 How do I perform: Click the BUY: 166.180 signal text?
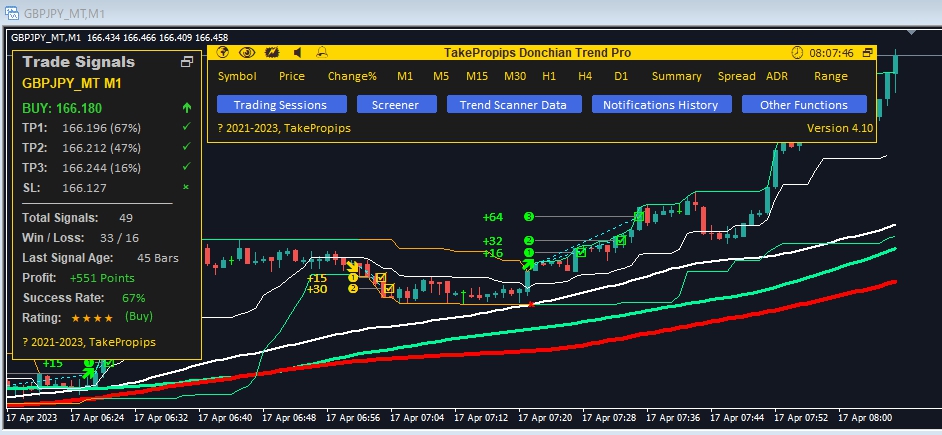(x=62, y=109)
